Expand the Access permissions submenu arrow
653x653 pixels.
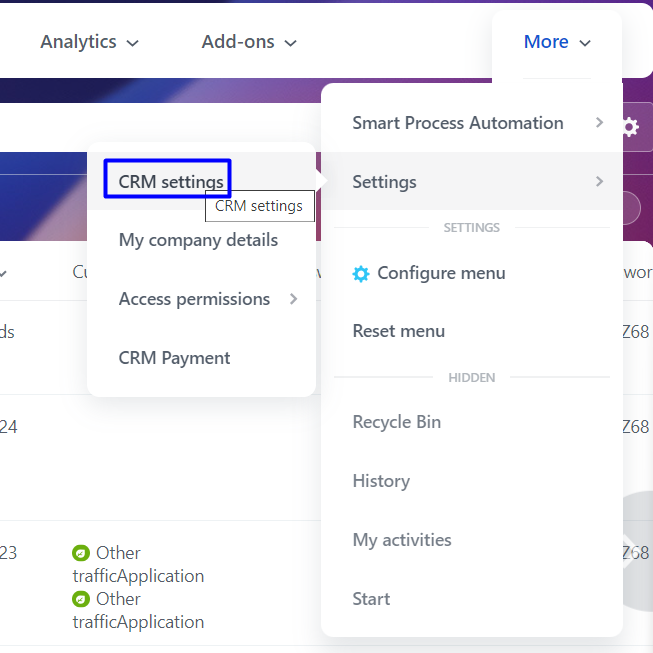(294, 299)
